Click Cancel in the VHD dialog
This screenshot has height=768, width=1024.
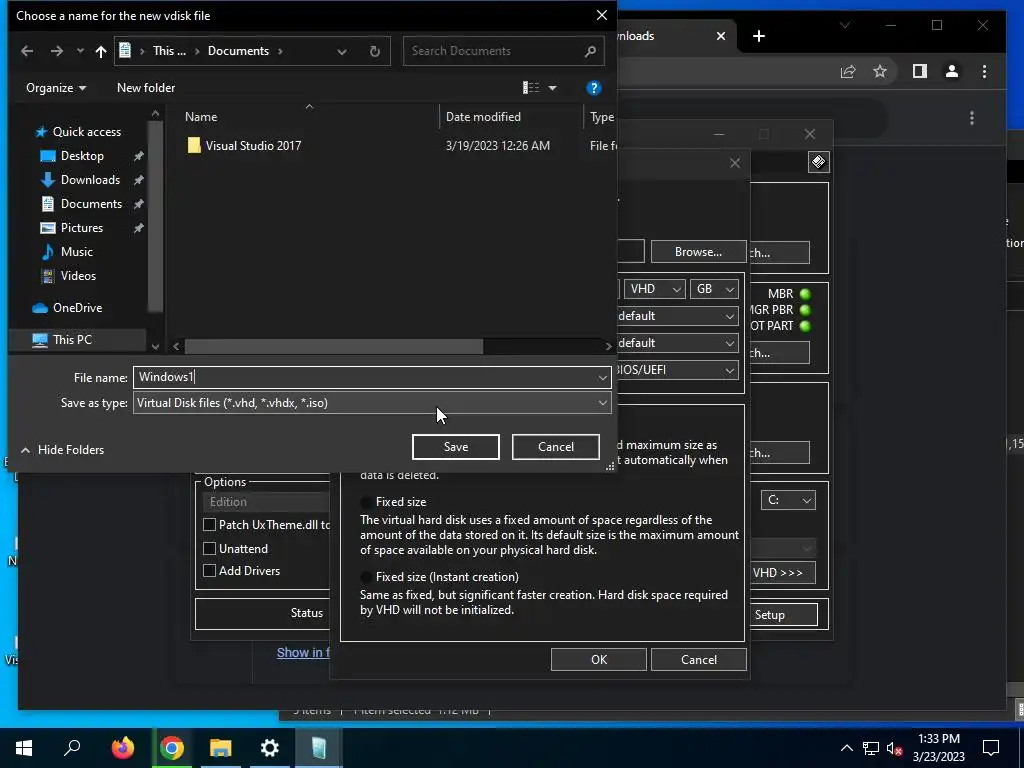699,660
